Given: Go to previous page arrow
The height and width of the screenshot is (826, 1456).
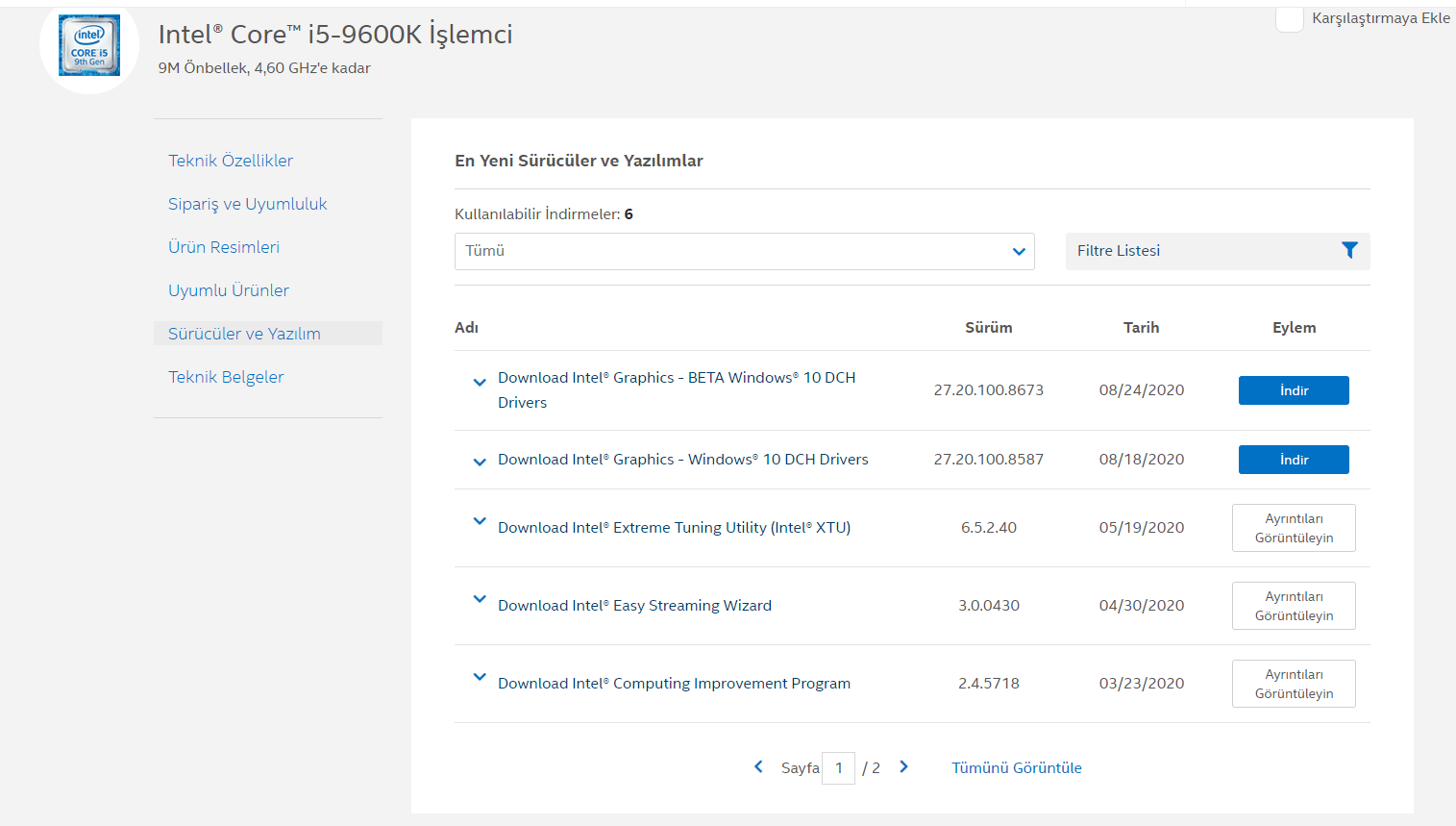Looking at the screenshot, I should (758, 766).
